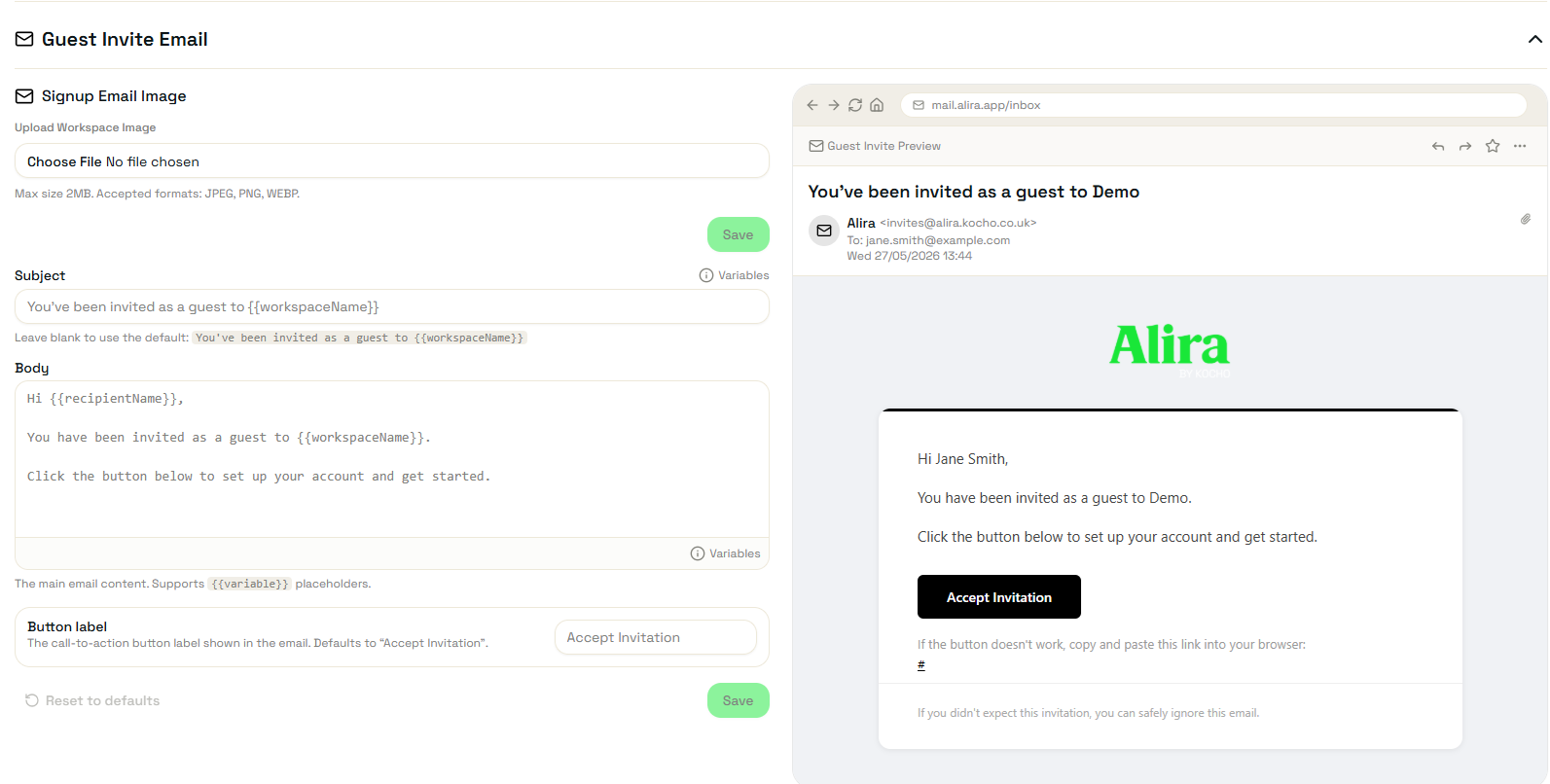Click the 'Button label' heading text
Screen dimensions: 1550x784
[67, 626]
